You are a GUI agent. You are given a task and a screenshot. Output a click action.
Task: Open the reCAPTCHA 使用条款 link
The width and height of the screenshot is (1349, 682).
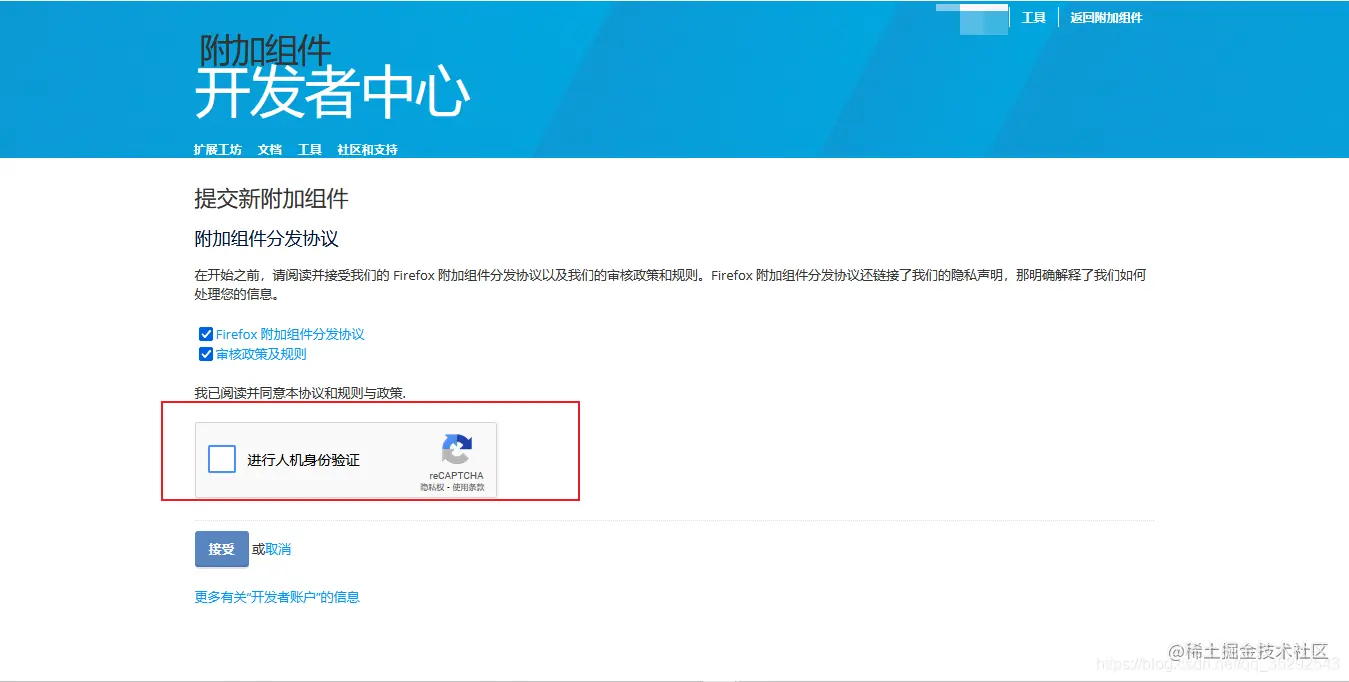pos(468,487)
